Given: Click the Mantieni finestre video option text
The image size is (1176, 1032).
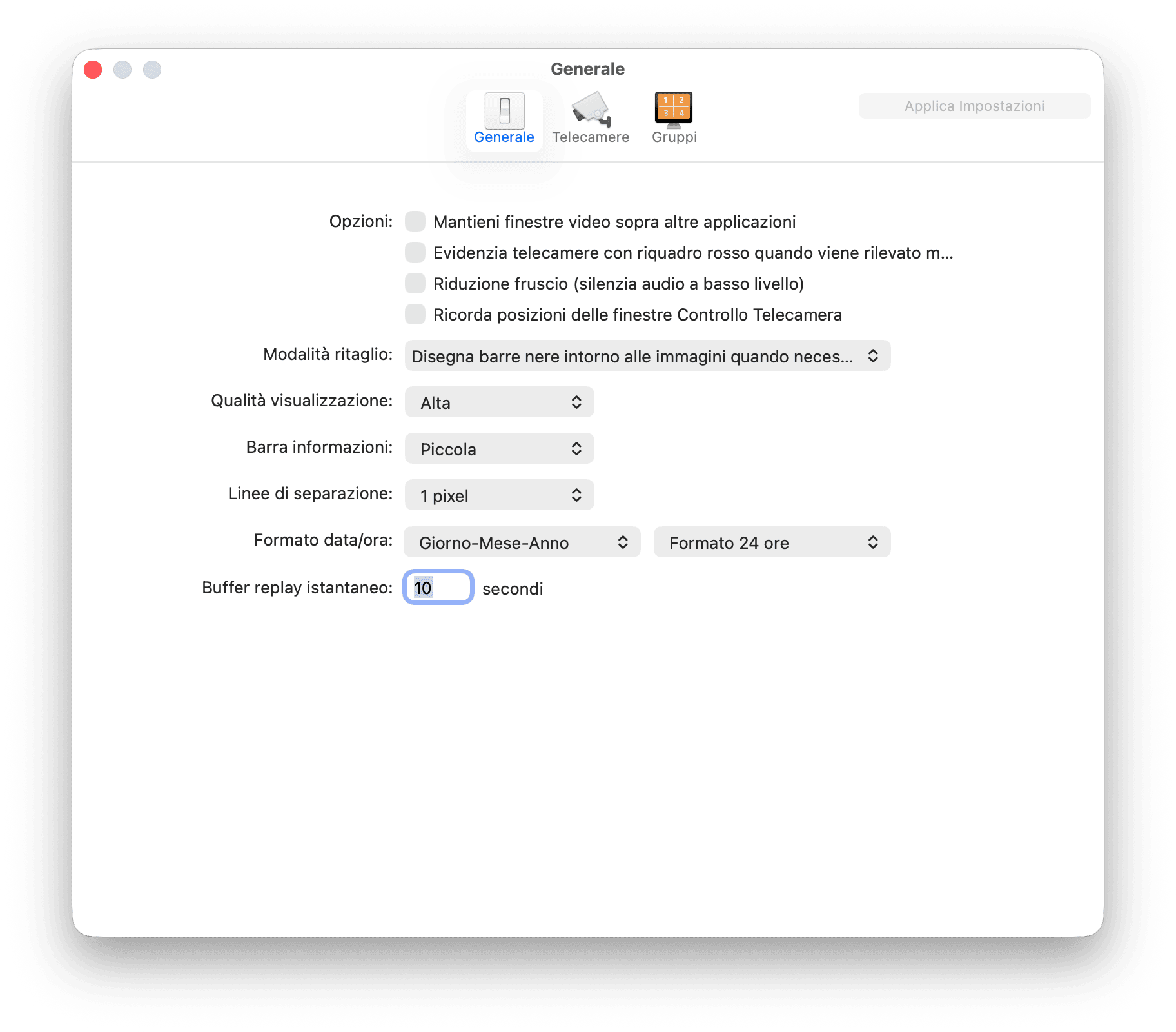Looking at the screenshot, I should point(614,222).
